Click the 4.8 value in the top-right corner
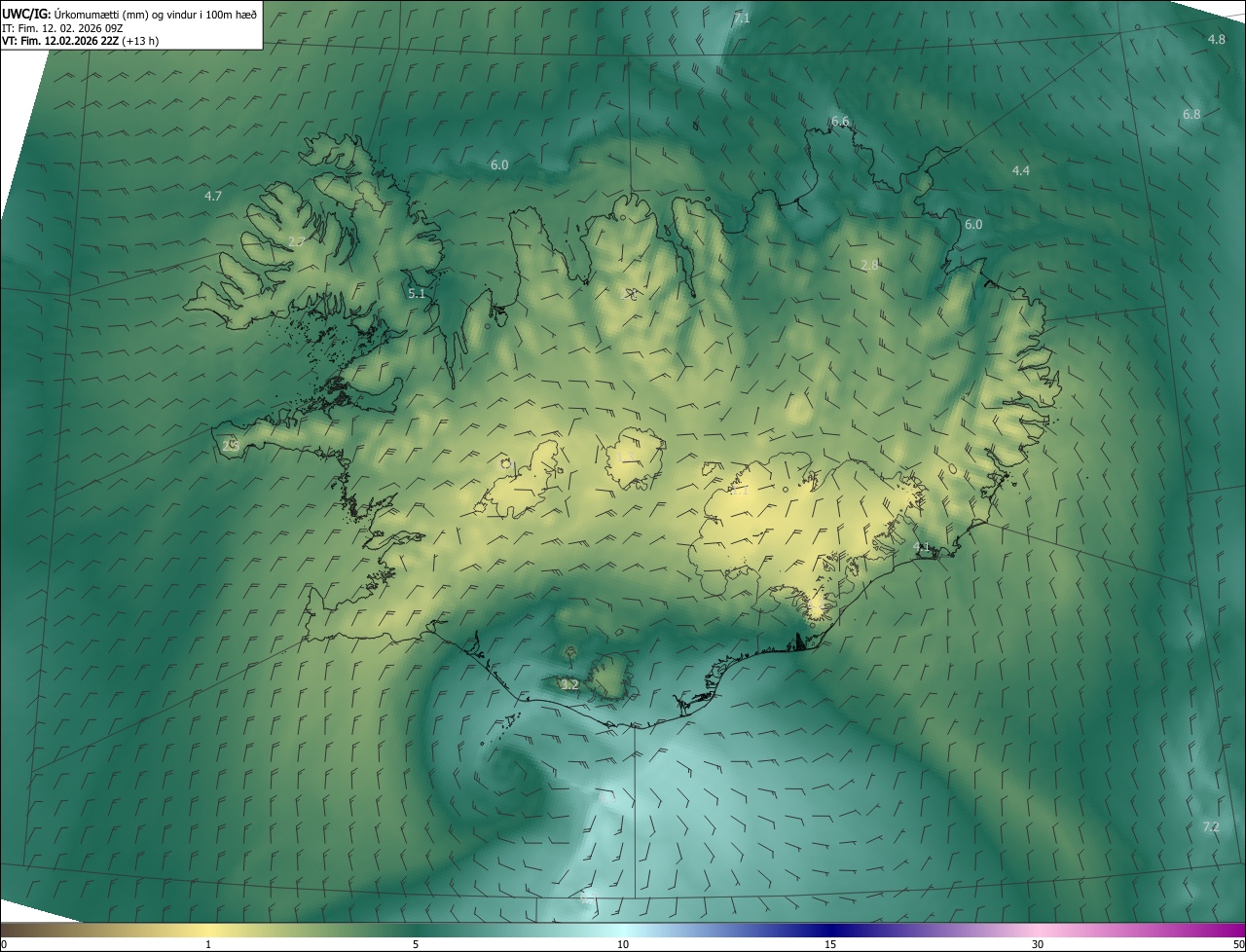 (x=1217, y=39)
